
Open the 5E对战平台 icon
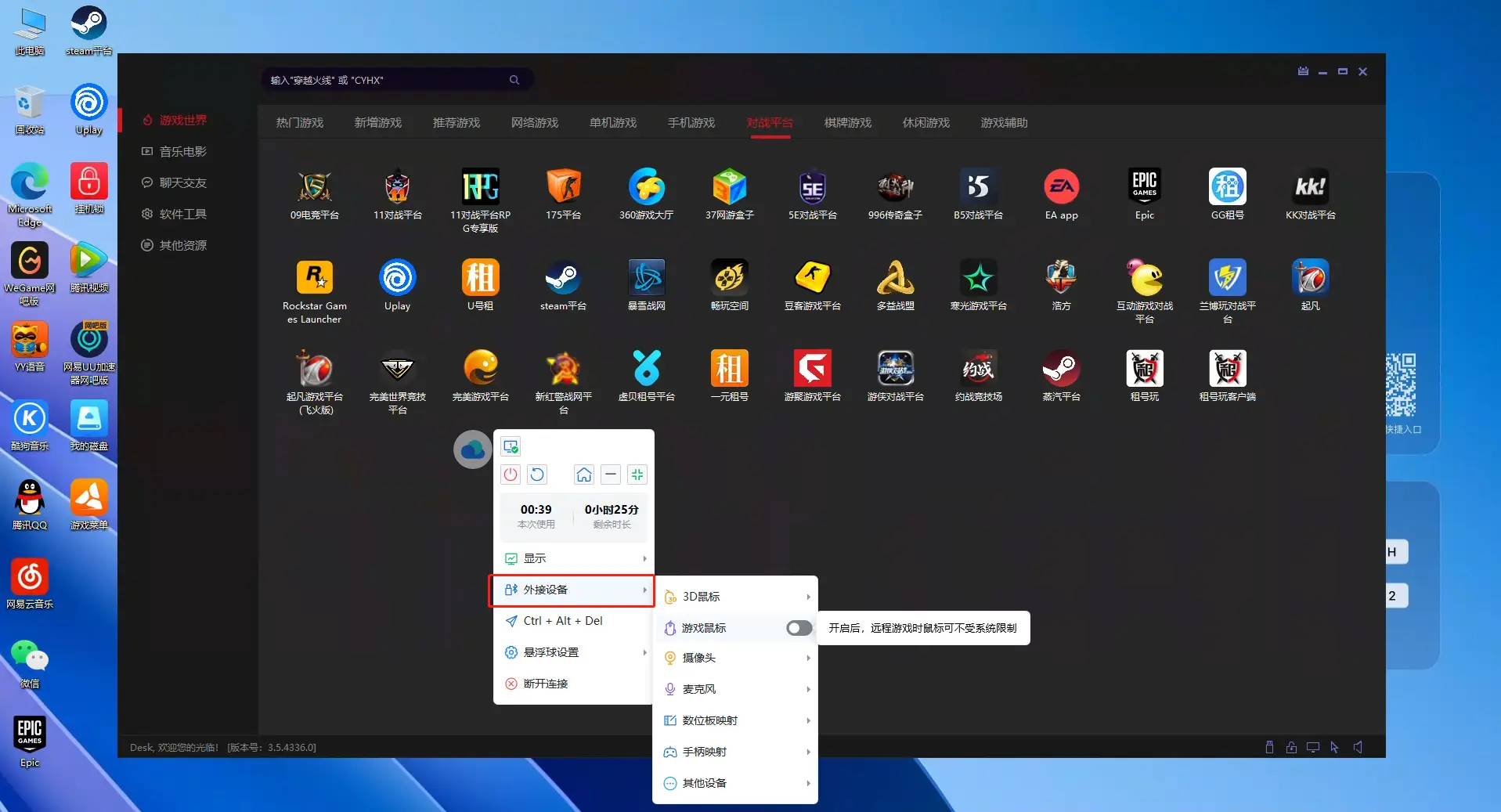pos(813,194)
